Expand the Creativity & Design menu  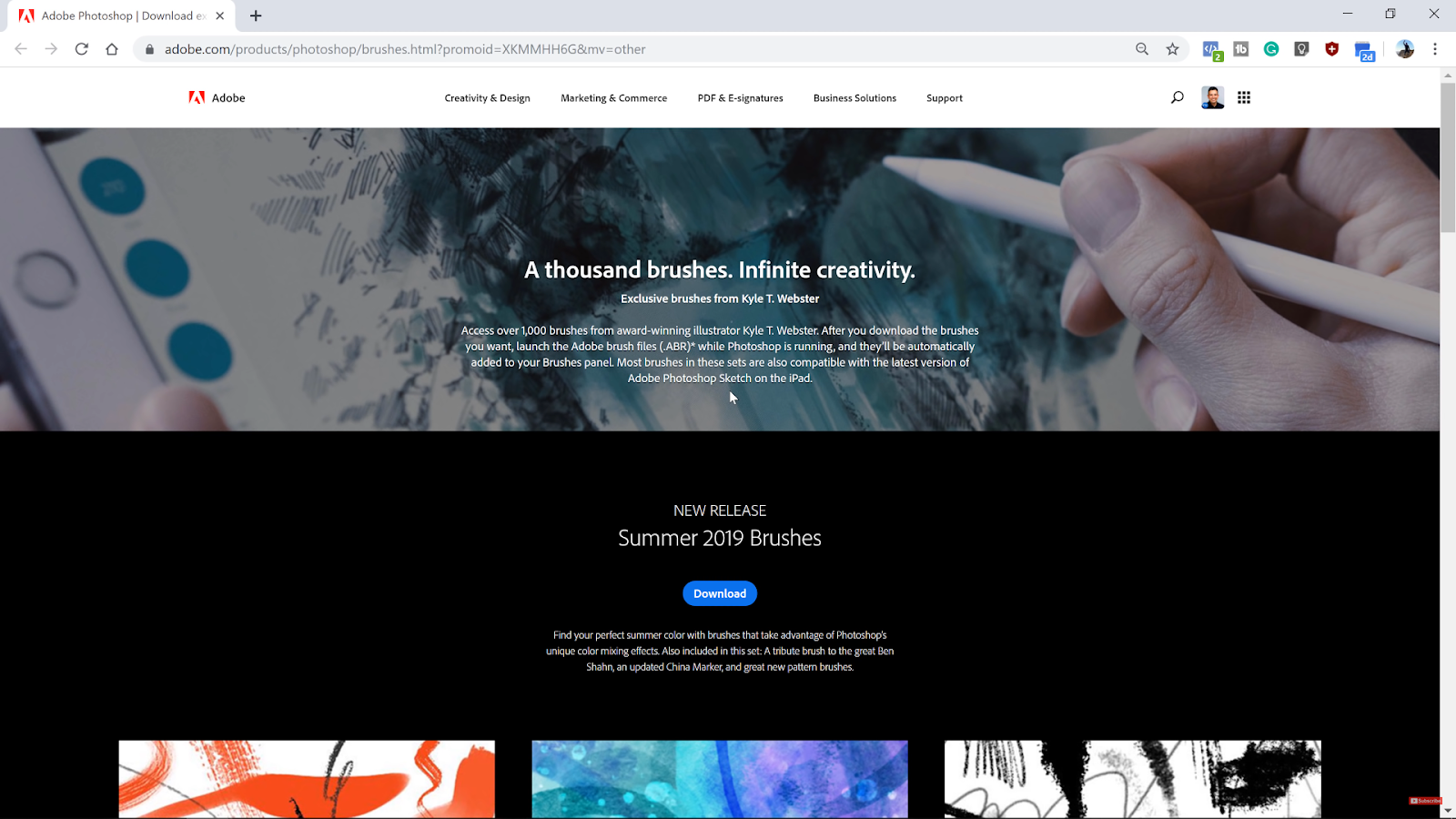coord(487,98)
